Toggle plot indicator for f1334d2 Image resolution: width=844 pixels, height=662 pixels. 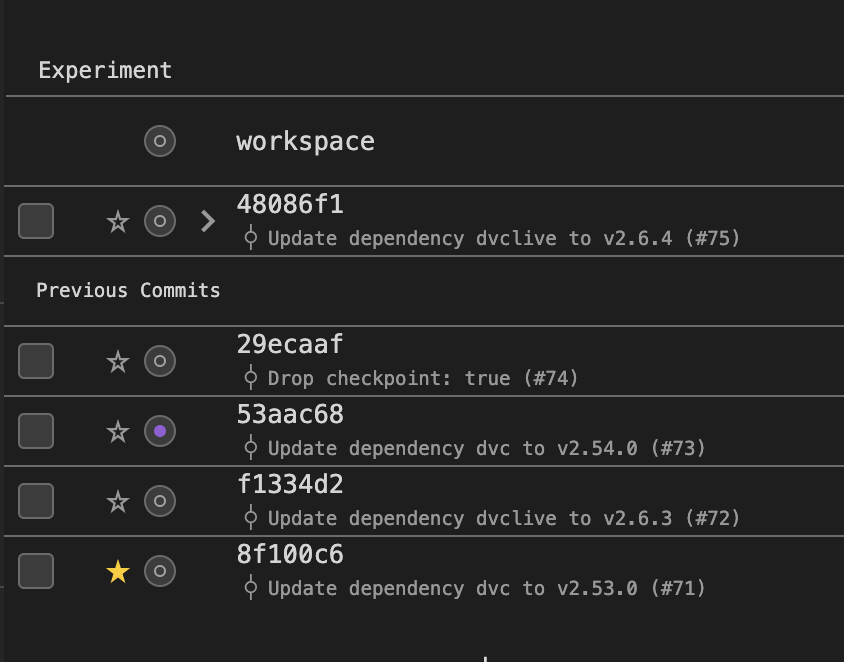pyautogui.click(x=160, y=501)
